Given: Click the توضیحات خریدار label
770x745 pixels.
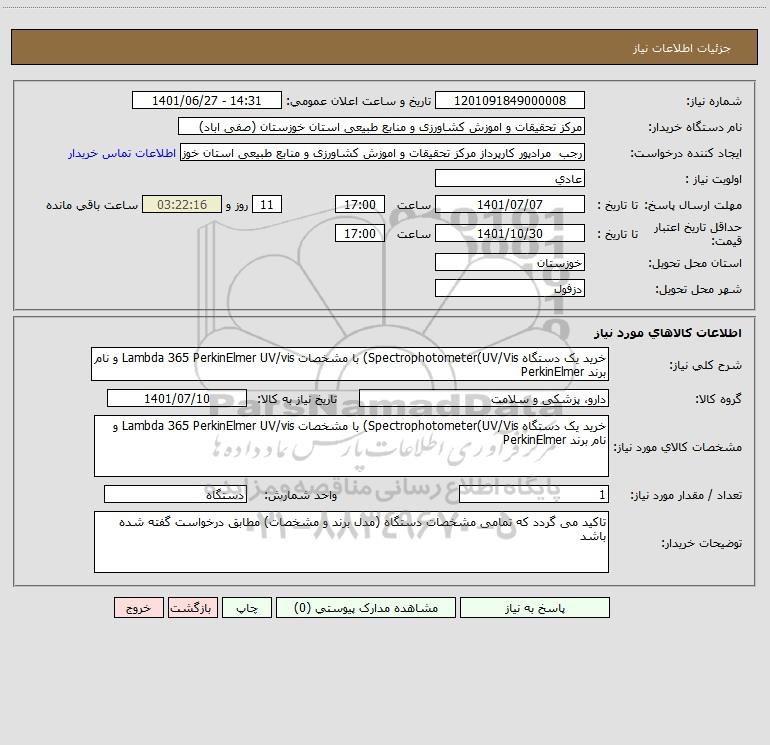Looking at the screenshot, I should pos(702,544).
